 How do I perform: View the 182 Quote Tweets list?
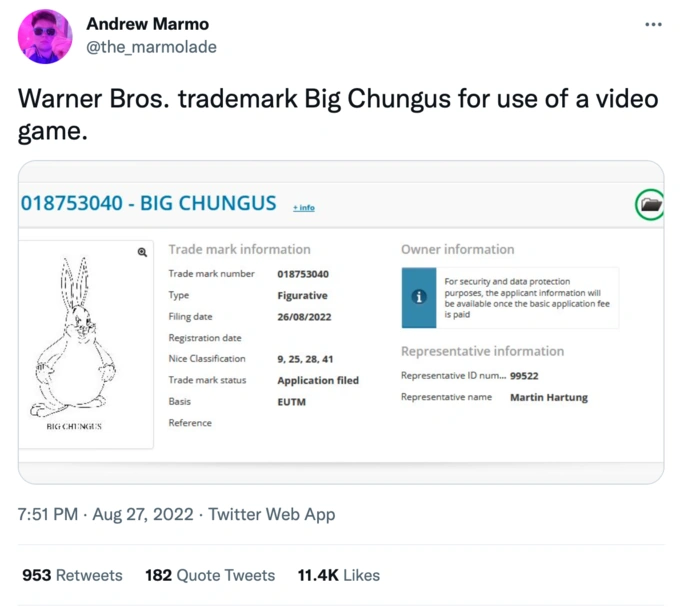(210, 575)
